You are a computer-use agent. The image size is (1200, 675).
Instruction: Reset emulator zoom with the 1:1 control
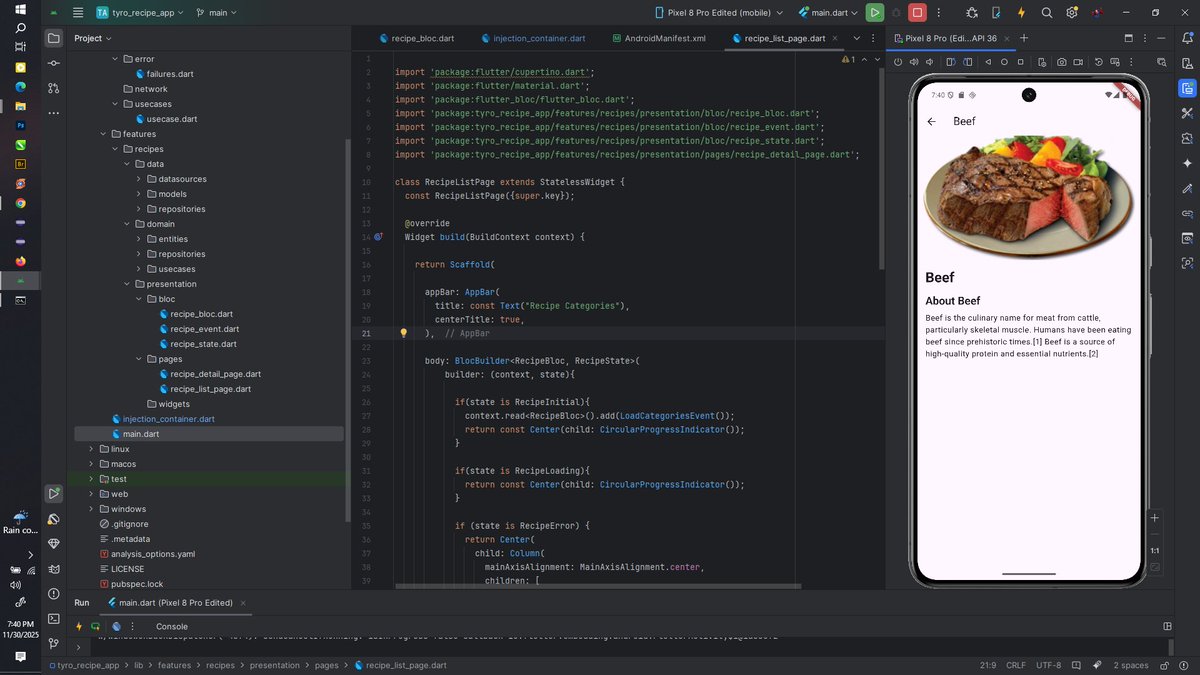[1155, 552]
